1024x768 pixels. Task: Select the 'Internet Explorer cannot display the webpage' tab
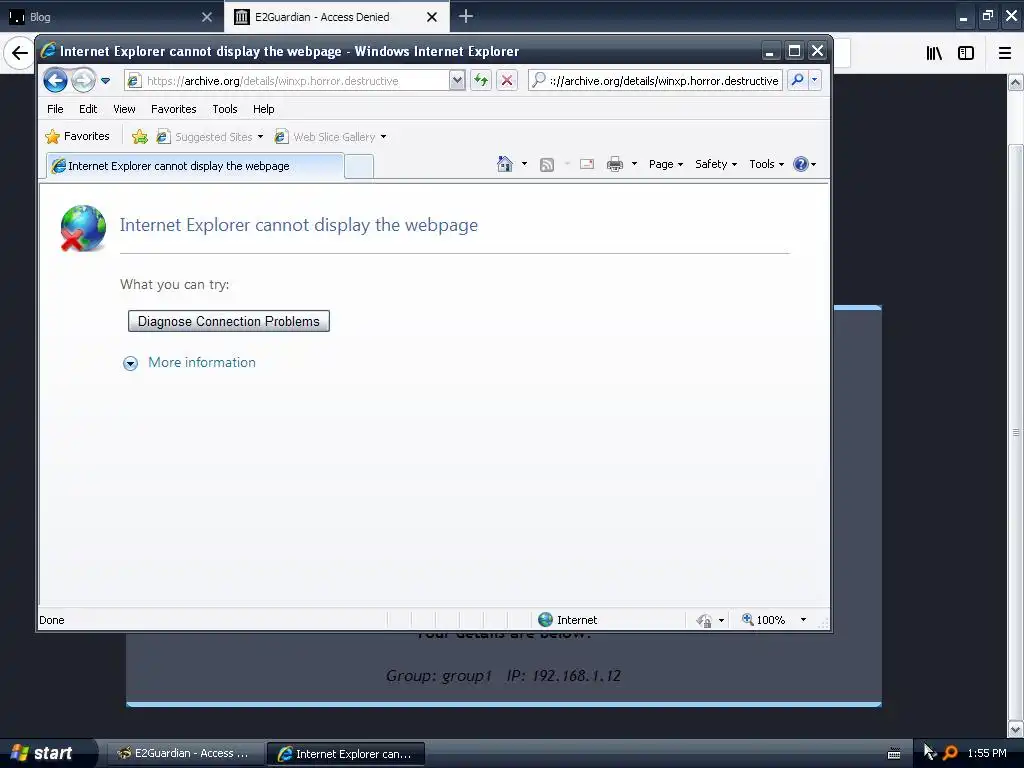195,166
